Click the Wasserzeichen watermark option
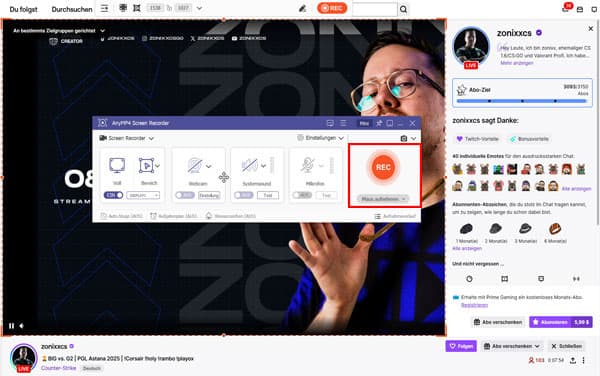The width and height of the screenshot is (600, 376). (231, 216)
